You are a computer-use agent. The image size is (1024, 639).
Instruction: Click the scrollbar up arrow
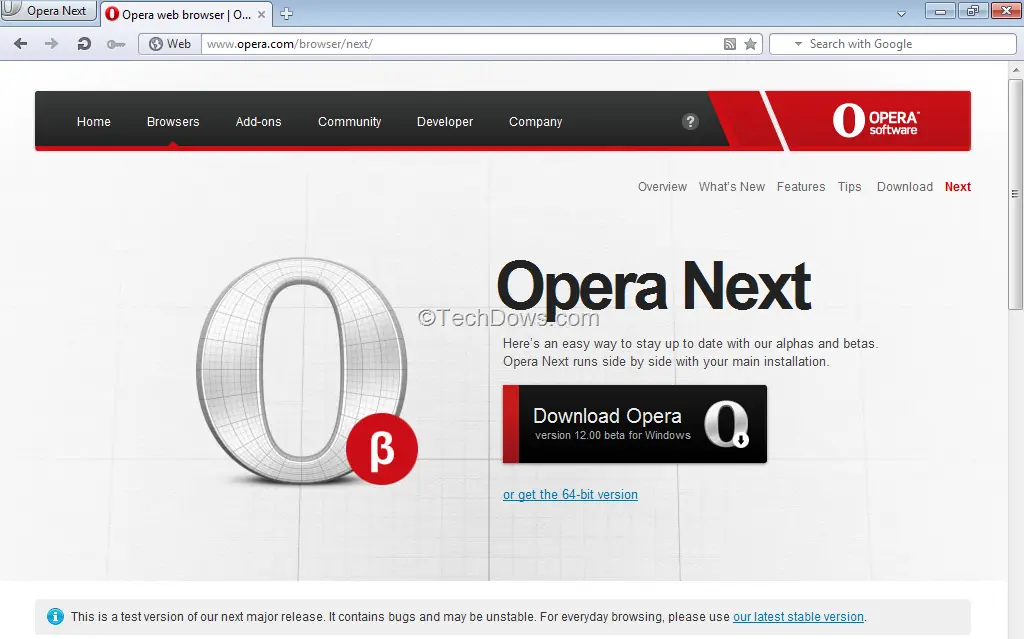pyautogui.click(x=1015, y=69)
